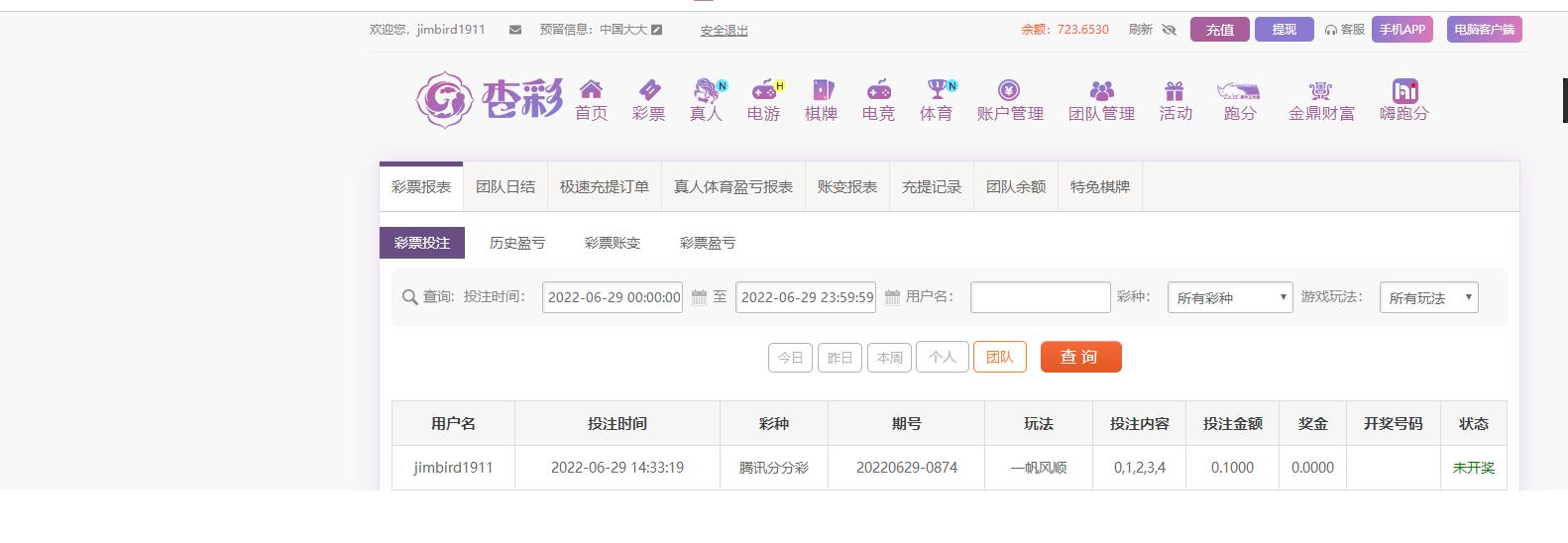The image size is (1568, 543).
Task: Select the 彩票报表 tab
Action: tap(421, 186)
